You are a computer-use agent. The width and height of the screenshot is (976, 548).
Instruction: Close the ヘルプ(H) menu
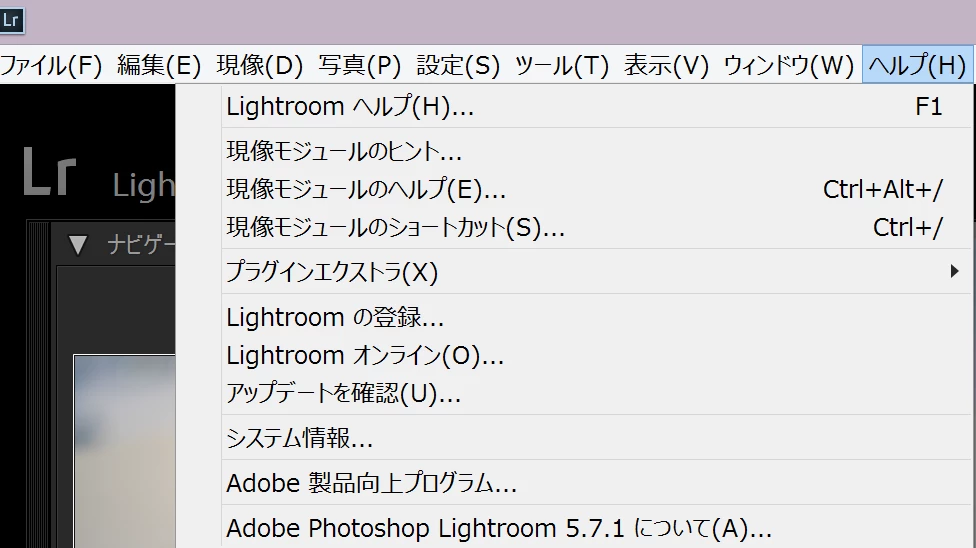[917, 65]
